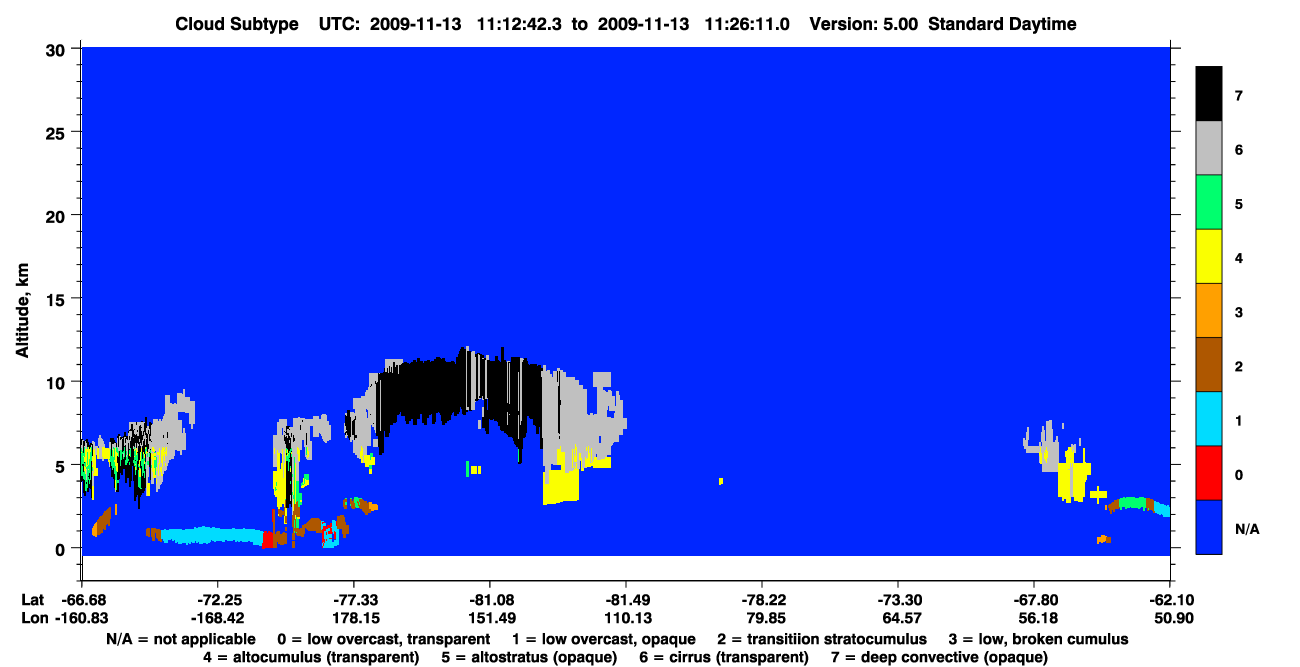Click longitude value 151.49
This screenshot has width=1300, height=667.
490,619
